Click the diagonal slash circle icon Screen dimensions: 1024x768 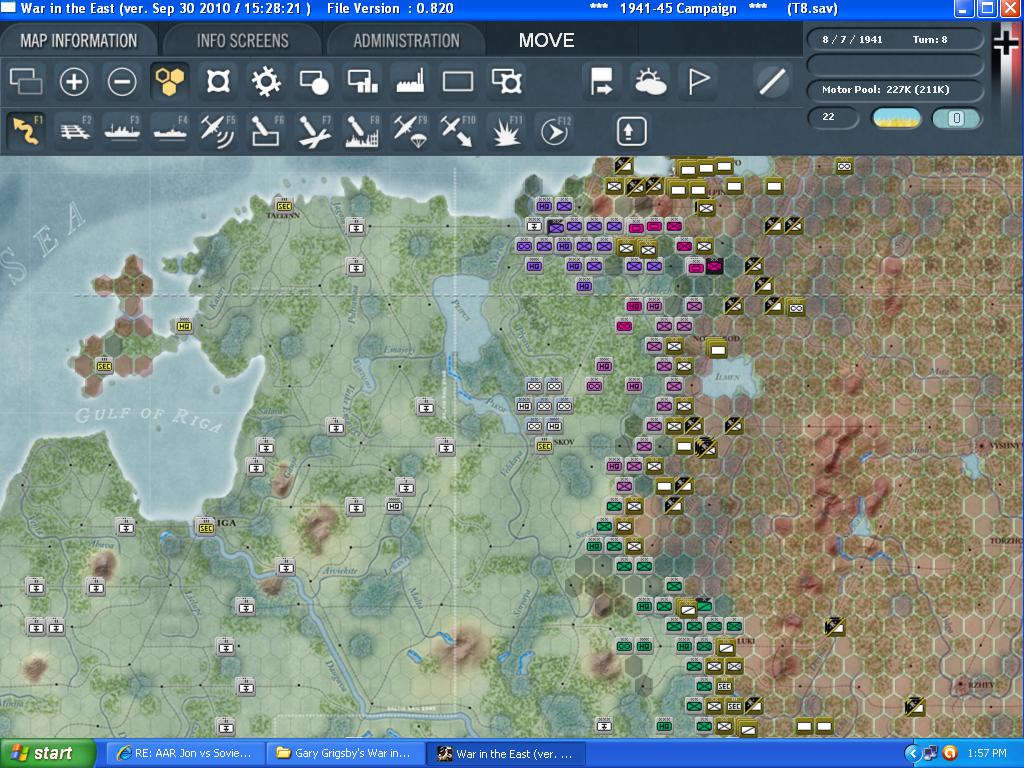[772, 82]
